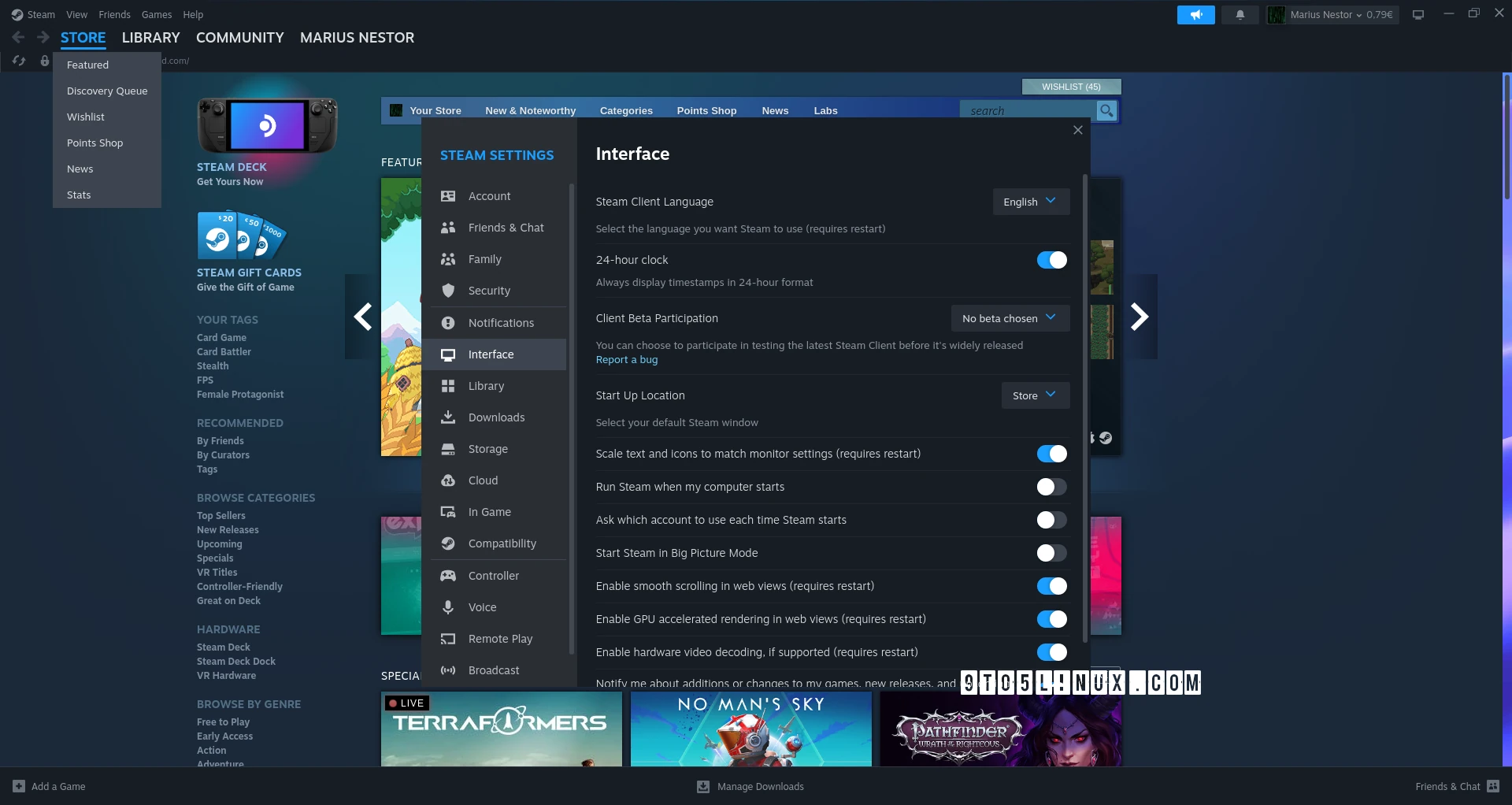Open Notifications settings
The width and height of the screenshot is (1512, 805).
click(x=500, y=322)
